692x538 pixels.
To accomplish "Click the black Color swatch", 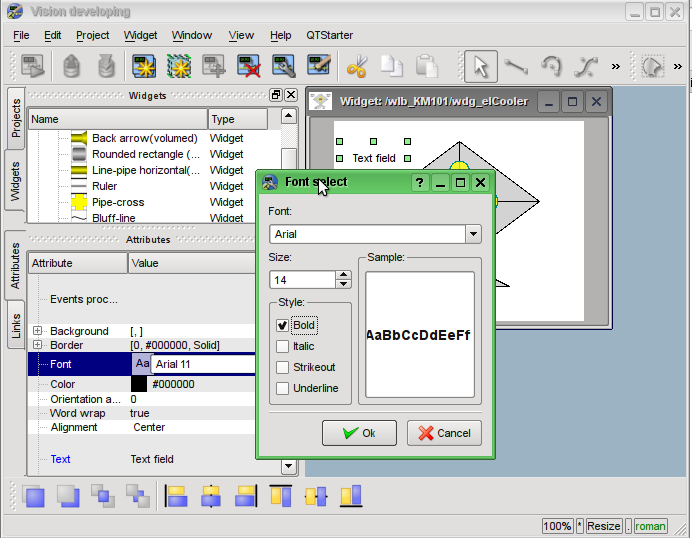I will (139, 384).
